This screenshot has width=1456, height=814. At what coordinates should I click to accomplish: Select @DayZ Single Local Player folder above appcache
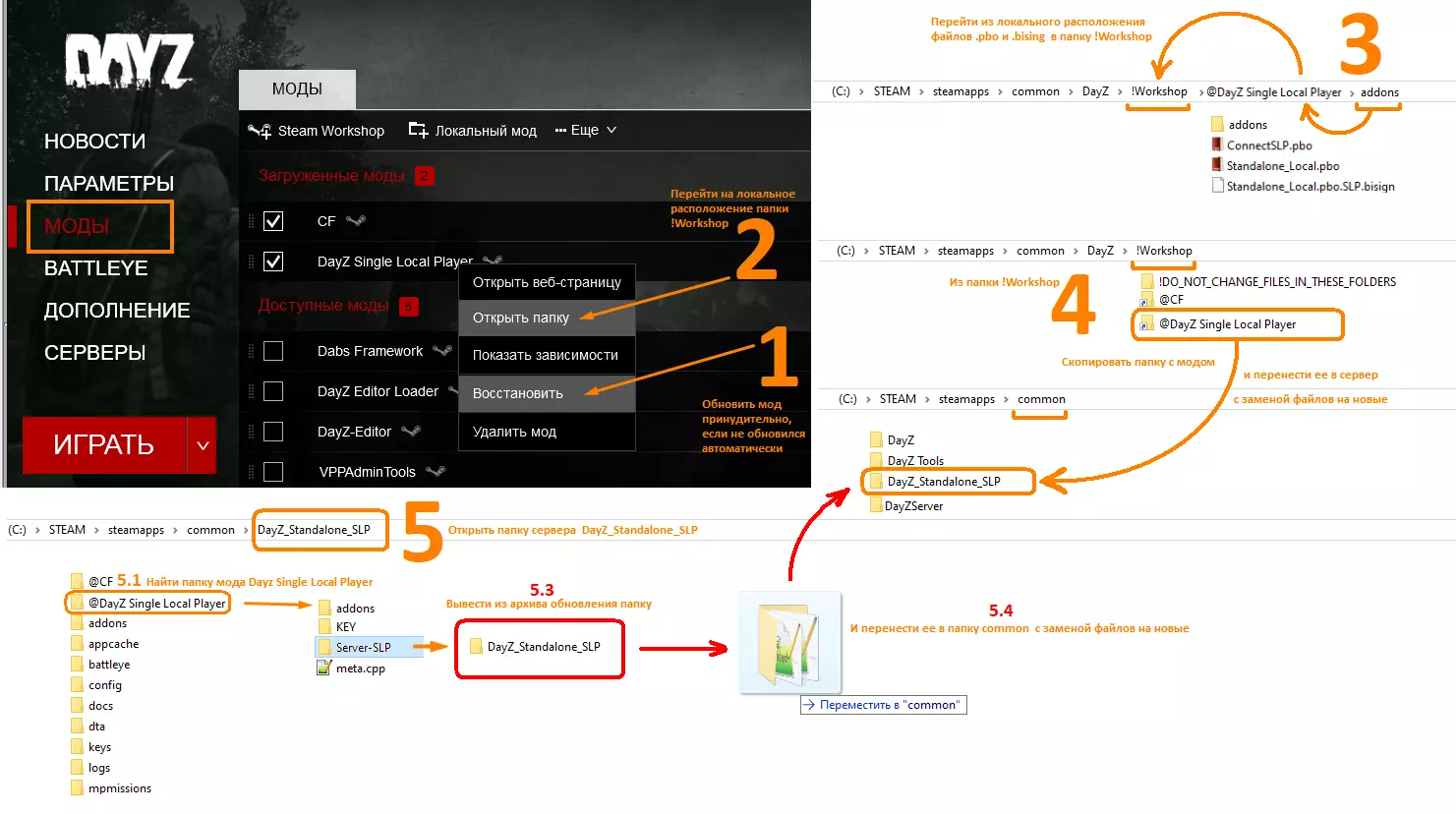coord(148,603)
